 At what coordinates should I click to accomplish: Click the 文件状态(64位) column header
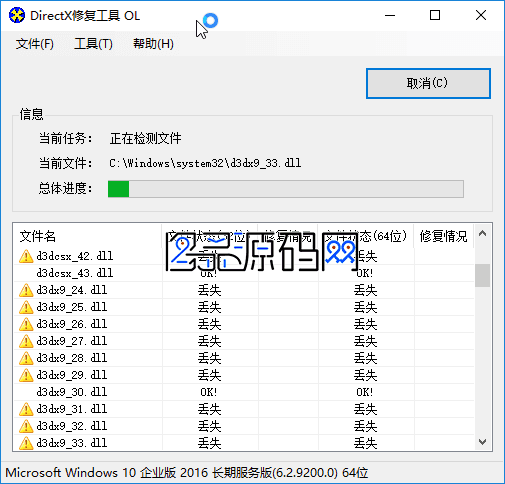click(366, 236)
